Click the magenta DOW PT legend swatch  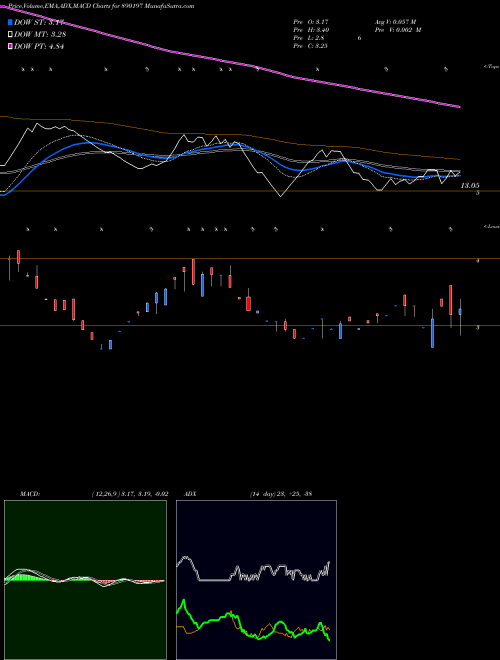click(x=11, y=46)
